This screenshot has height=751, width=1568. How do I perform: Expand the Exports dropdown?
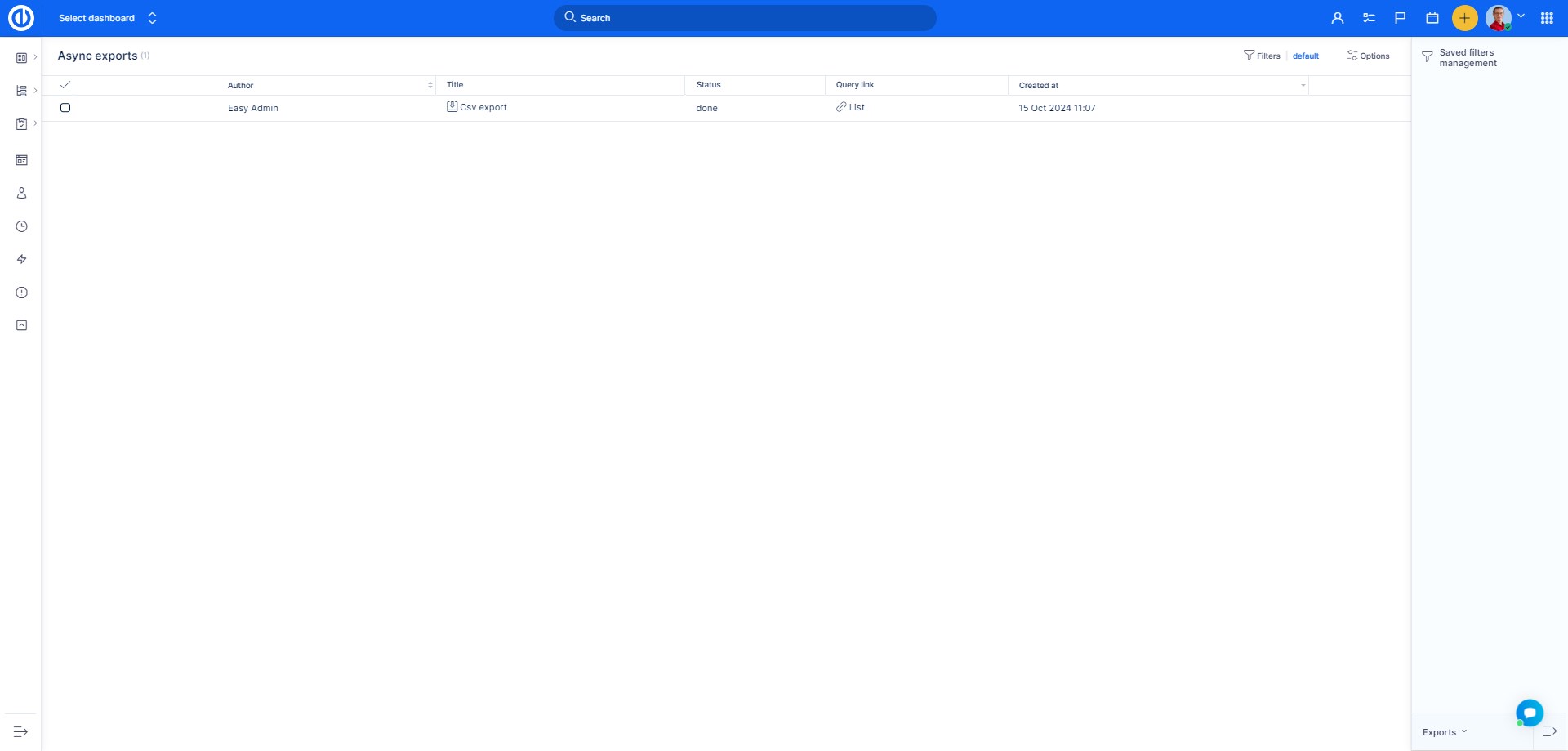pos(1444,732)
